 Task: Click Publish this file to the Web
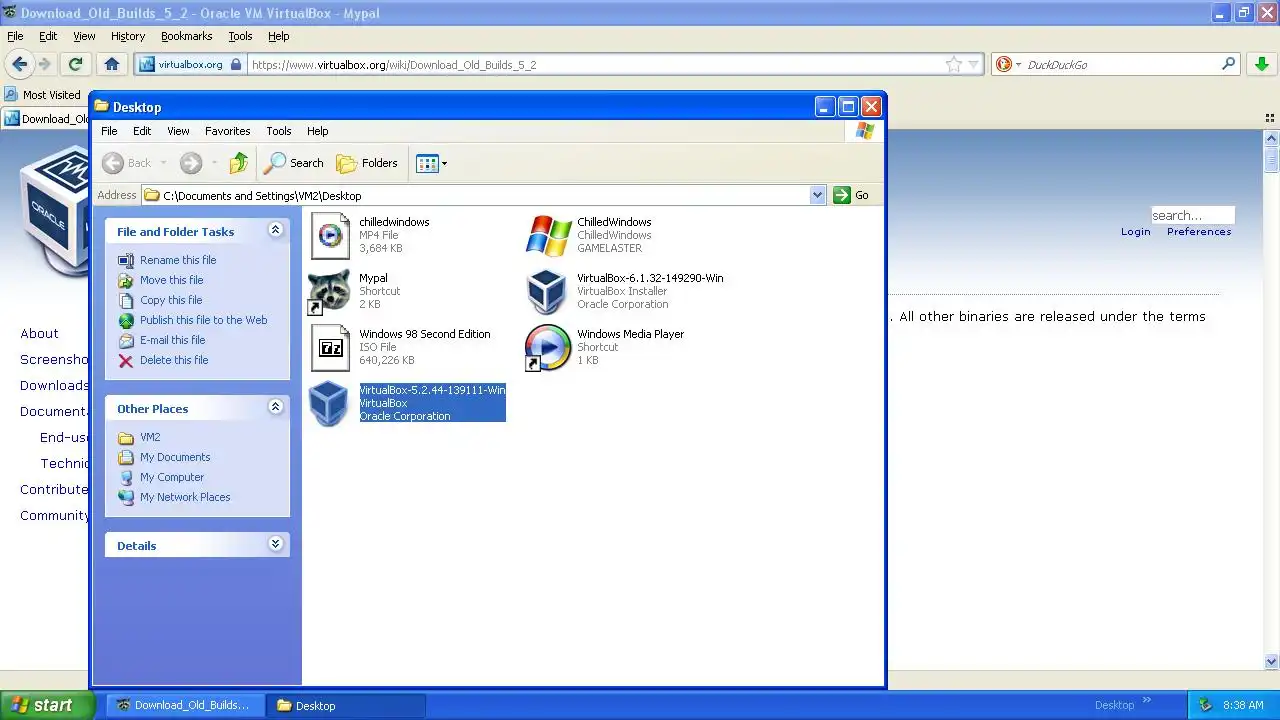203,320
